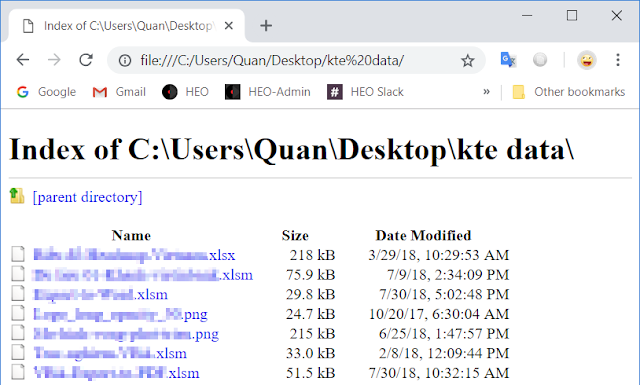Select date '6/25/18, 1:47:57 PM'
640x385 pixels.
(444, 334)
